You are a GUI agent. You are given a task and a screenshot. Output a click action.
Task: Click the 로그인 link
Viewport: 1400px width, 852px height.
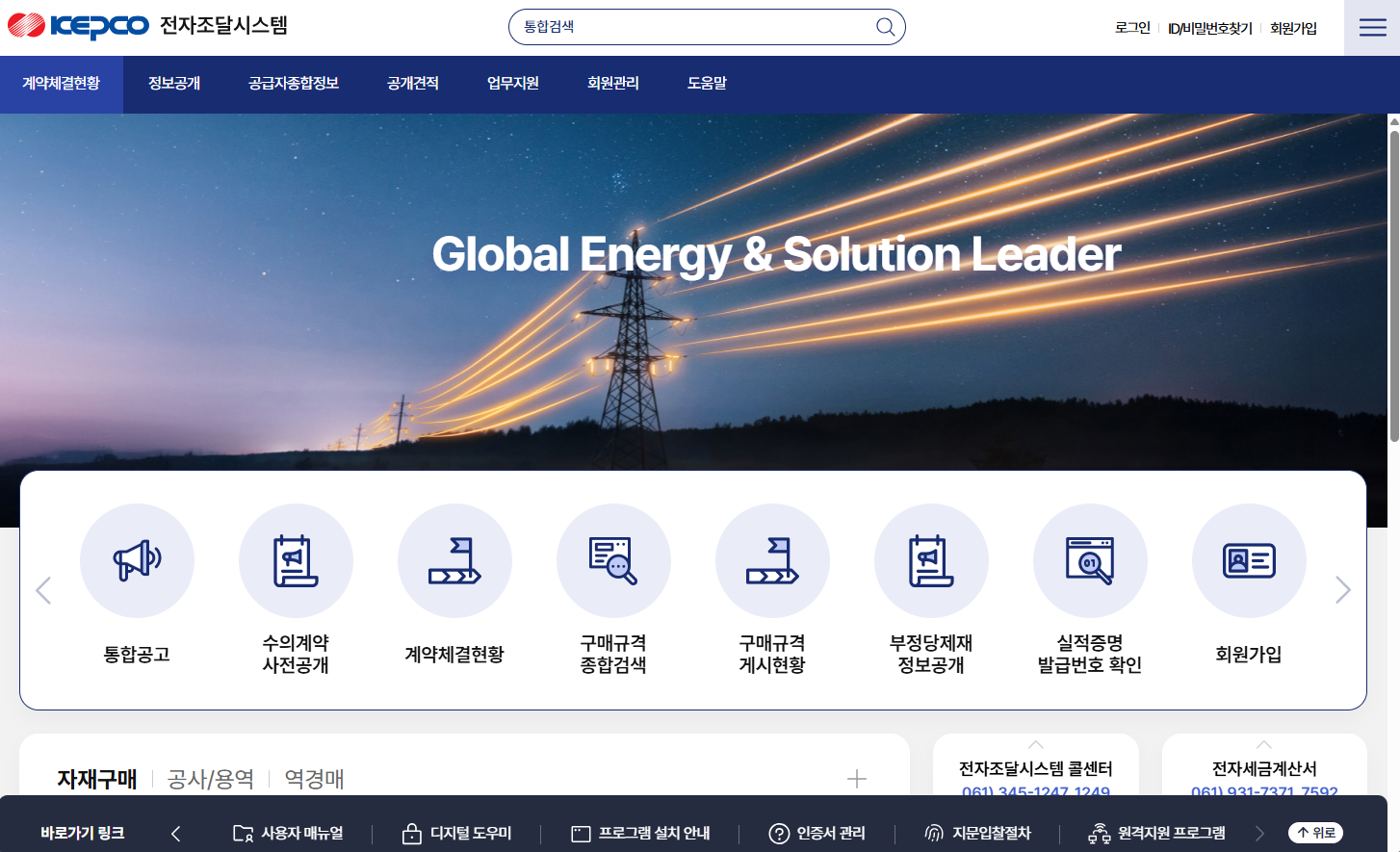(x=1132, y=28)
